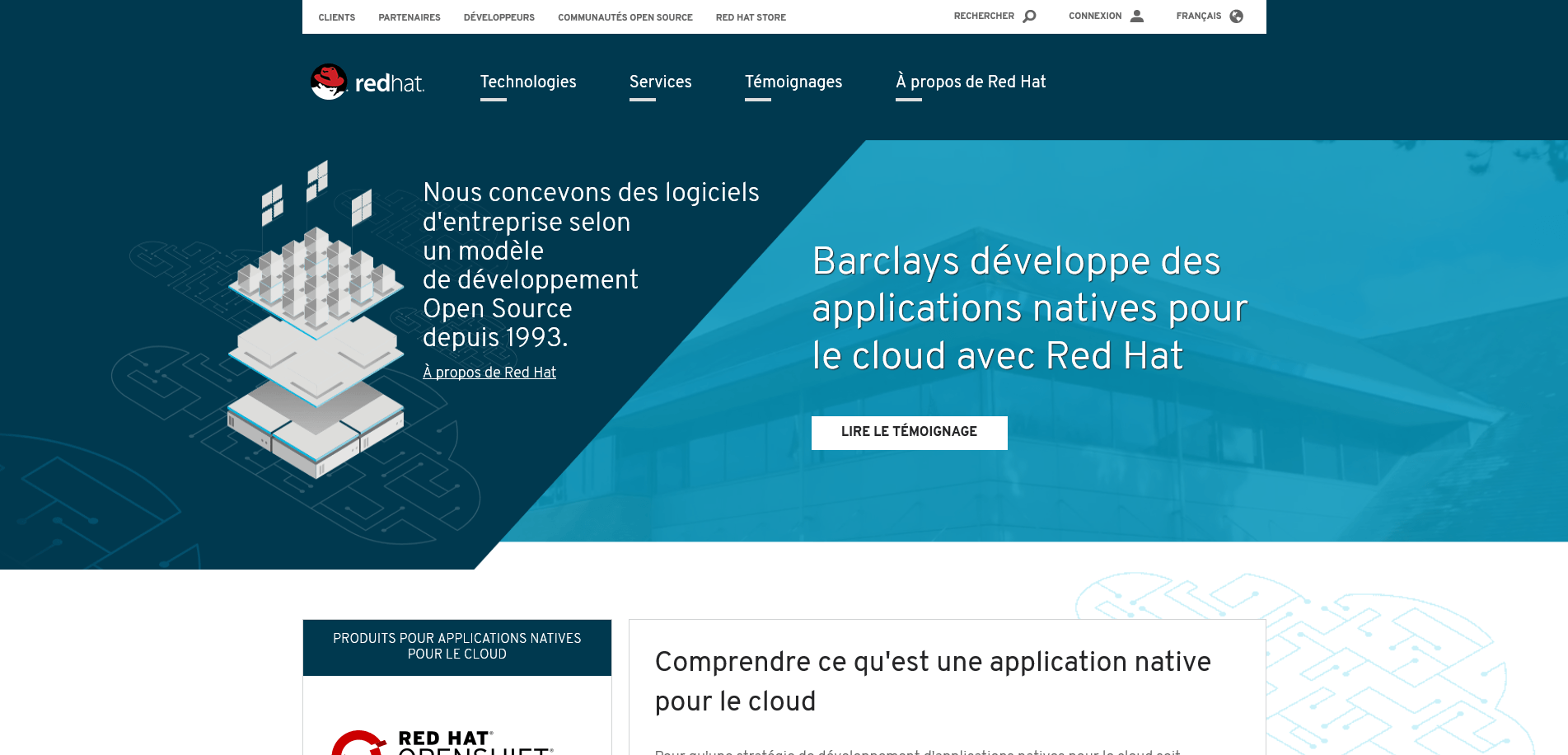1568x755 pixels.
Task: Click the Connexion label
Action: [x=1095, y=16]
